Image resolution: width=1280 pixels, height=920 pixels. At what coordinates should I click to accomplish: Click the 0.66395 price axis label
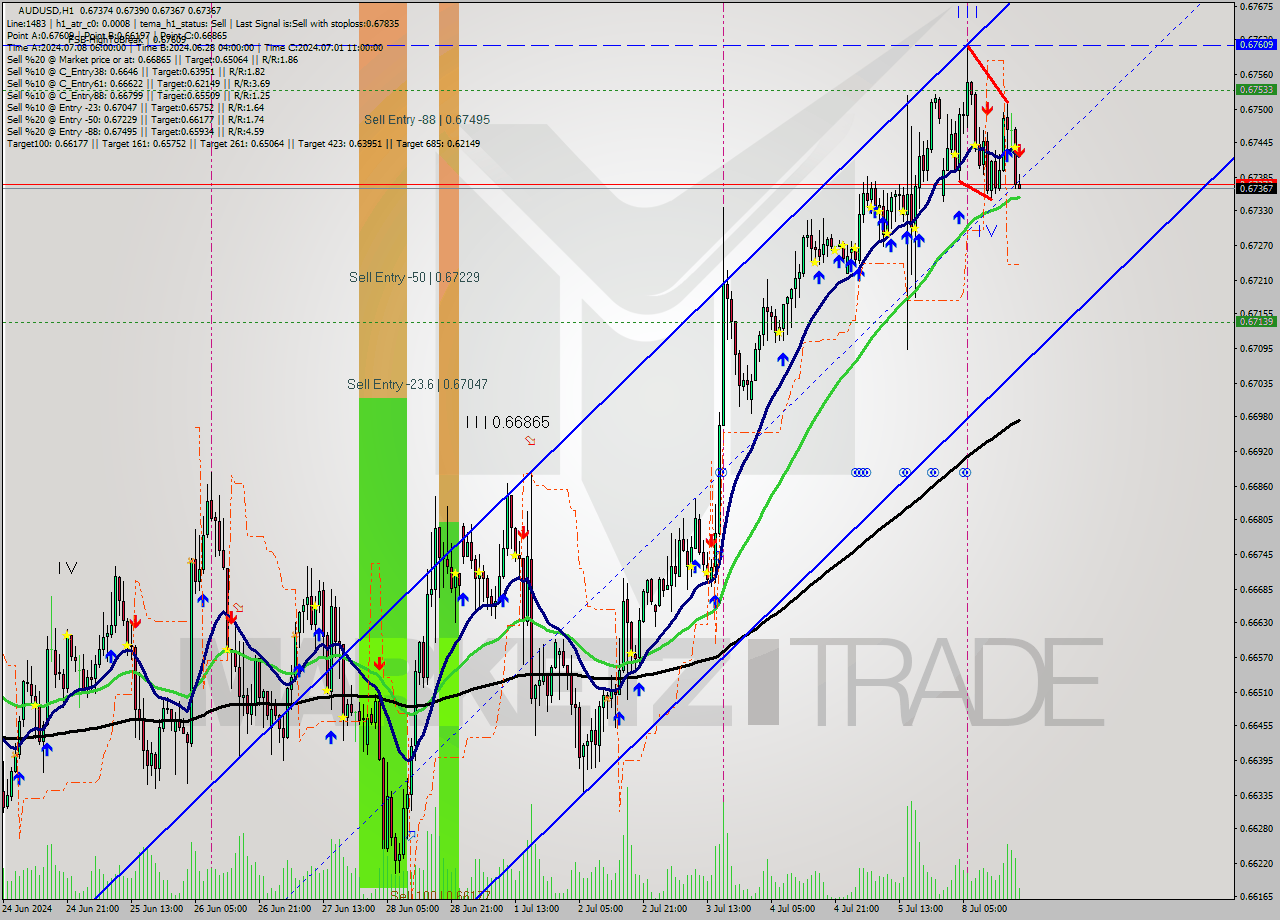[x=1257, y=760]
